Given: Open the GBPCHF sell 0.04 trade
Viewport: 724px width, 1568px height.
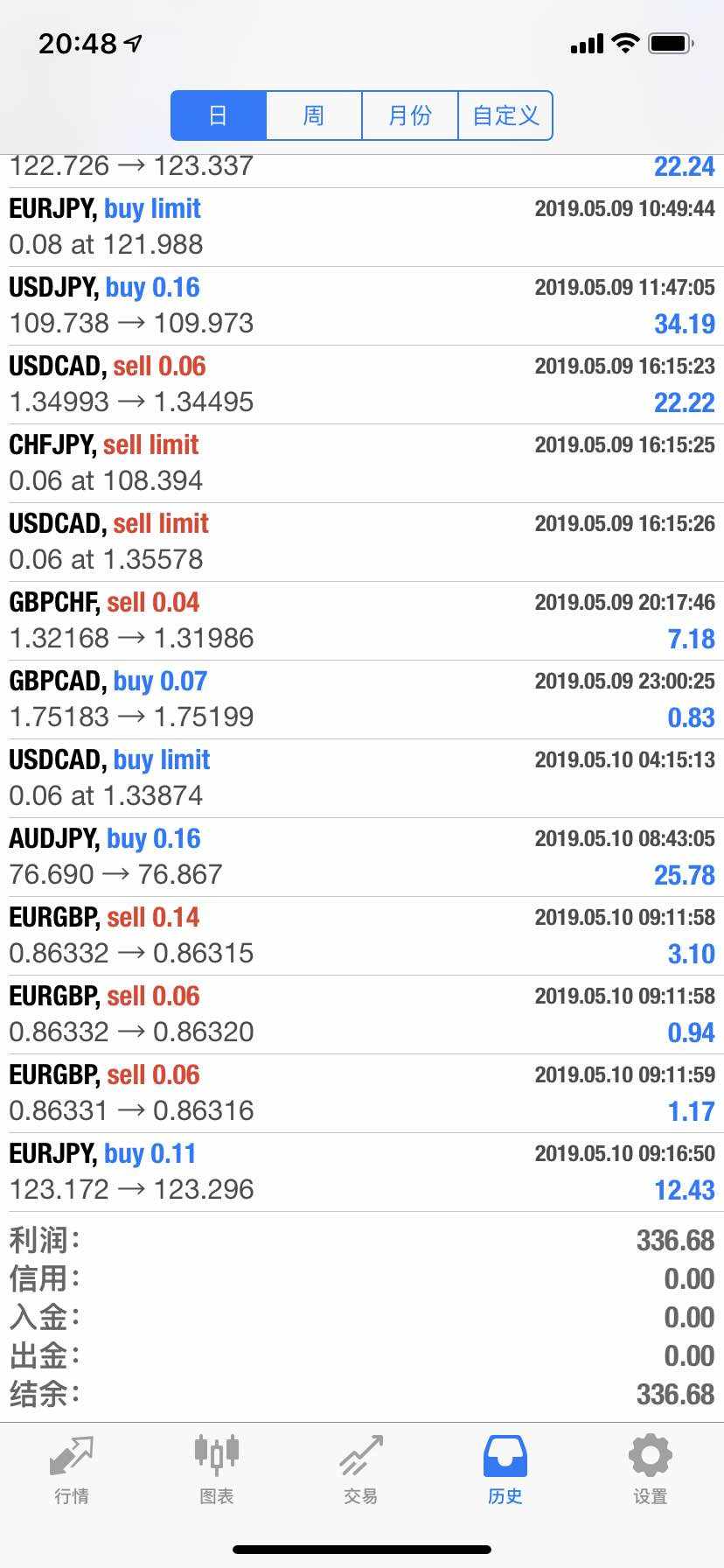Looking at the screenshot, I should (x=362, y=620).
